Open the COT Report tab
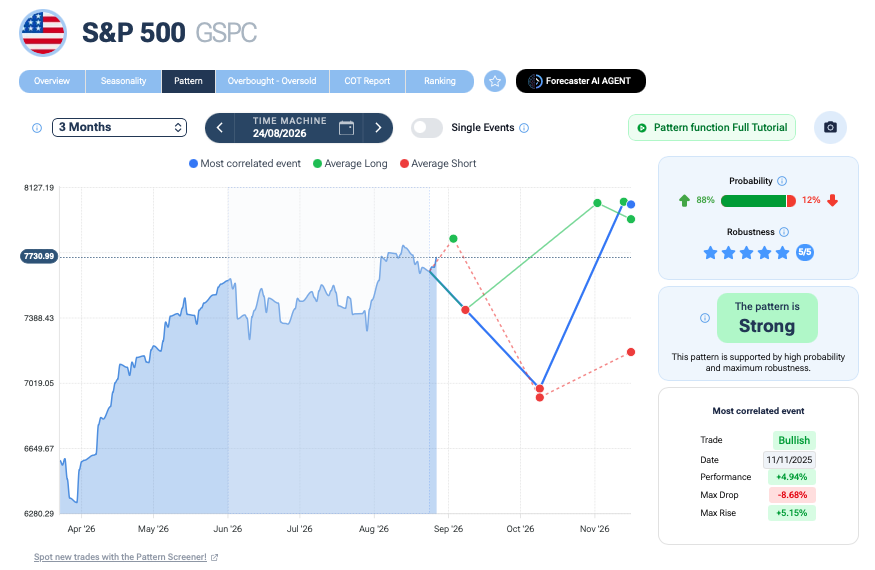The height and width of the screenshot is (570, 875). [367, 81]
